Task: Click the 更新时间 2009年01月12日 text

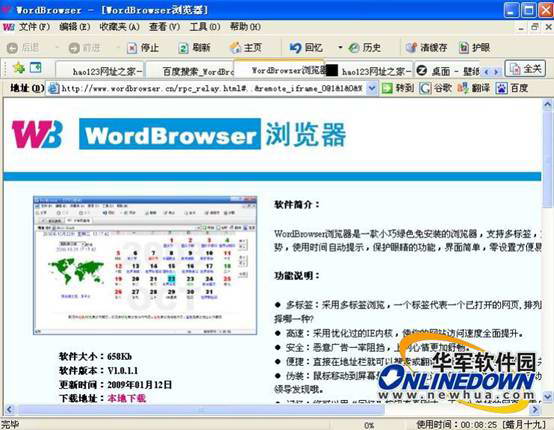Action: click(116, 384)
